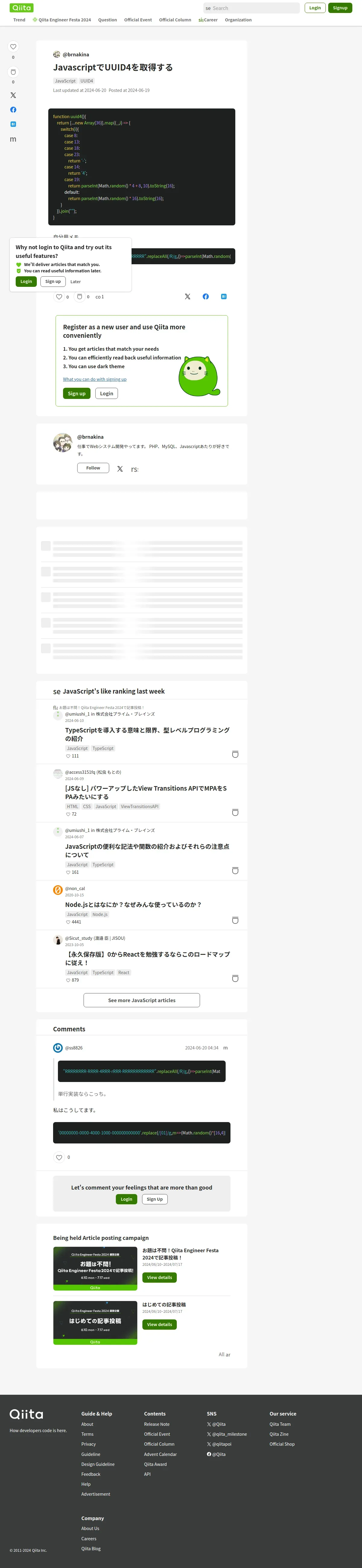Open the React tag
The width and height of the screenshot is (362, 1568).
(124, 973)
